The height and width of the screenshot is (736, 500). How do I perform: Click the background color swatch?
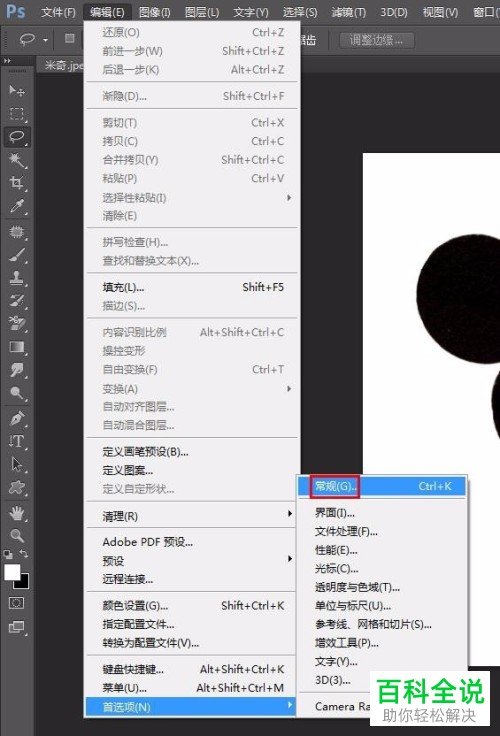(x=23, y=582)
